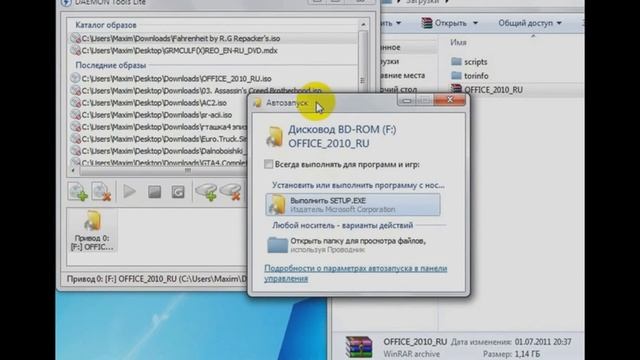Viewport: 640px width, 360px height.
Task: Select the Привод 0: [F:] OFFIC... drive thumbnail
Action: pyautogui.click(x=92, y=231)
